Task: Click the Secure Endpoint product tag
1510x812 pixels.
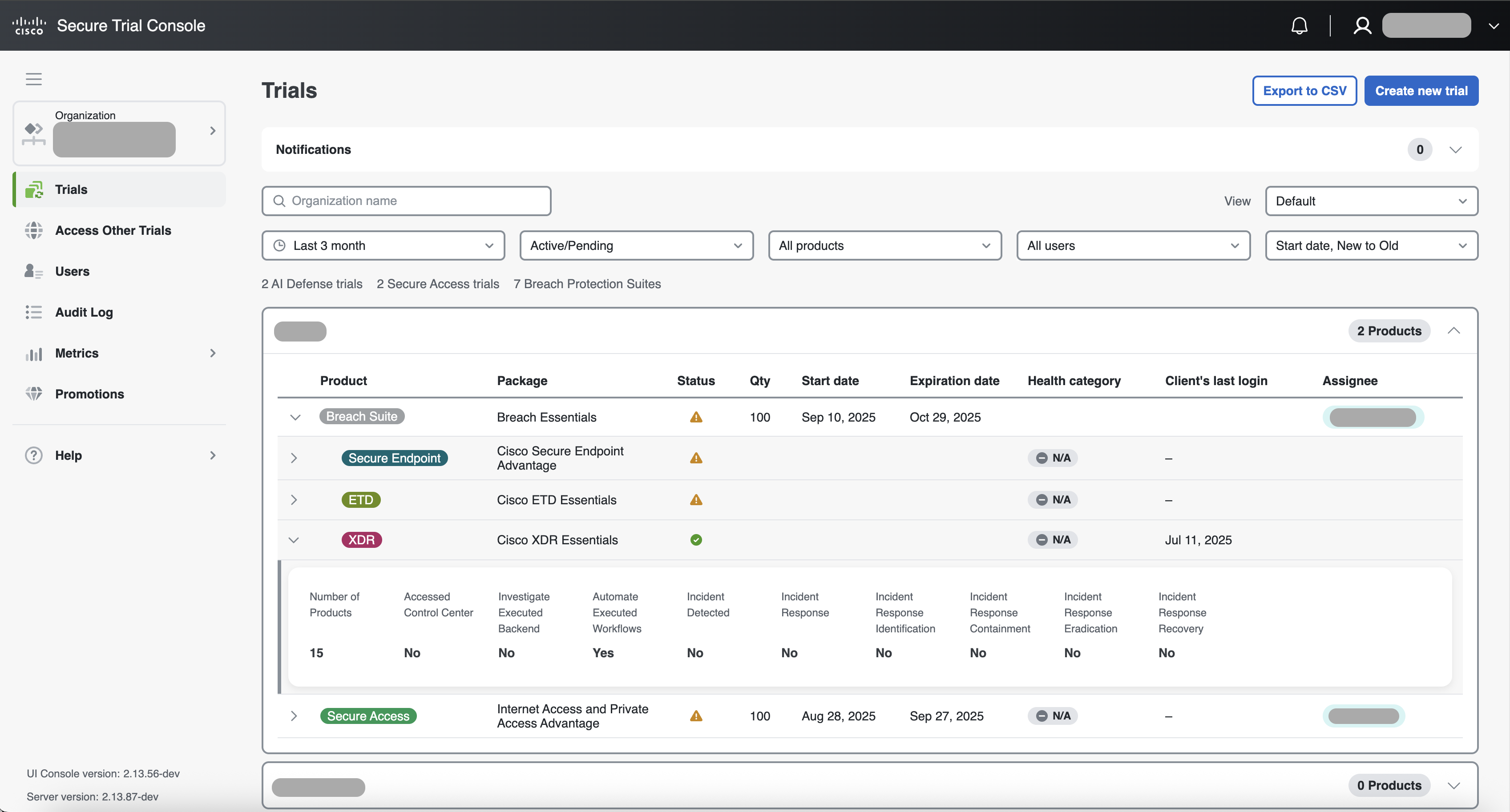Action: pos(395,458)
